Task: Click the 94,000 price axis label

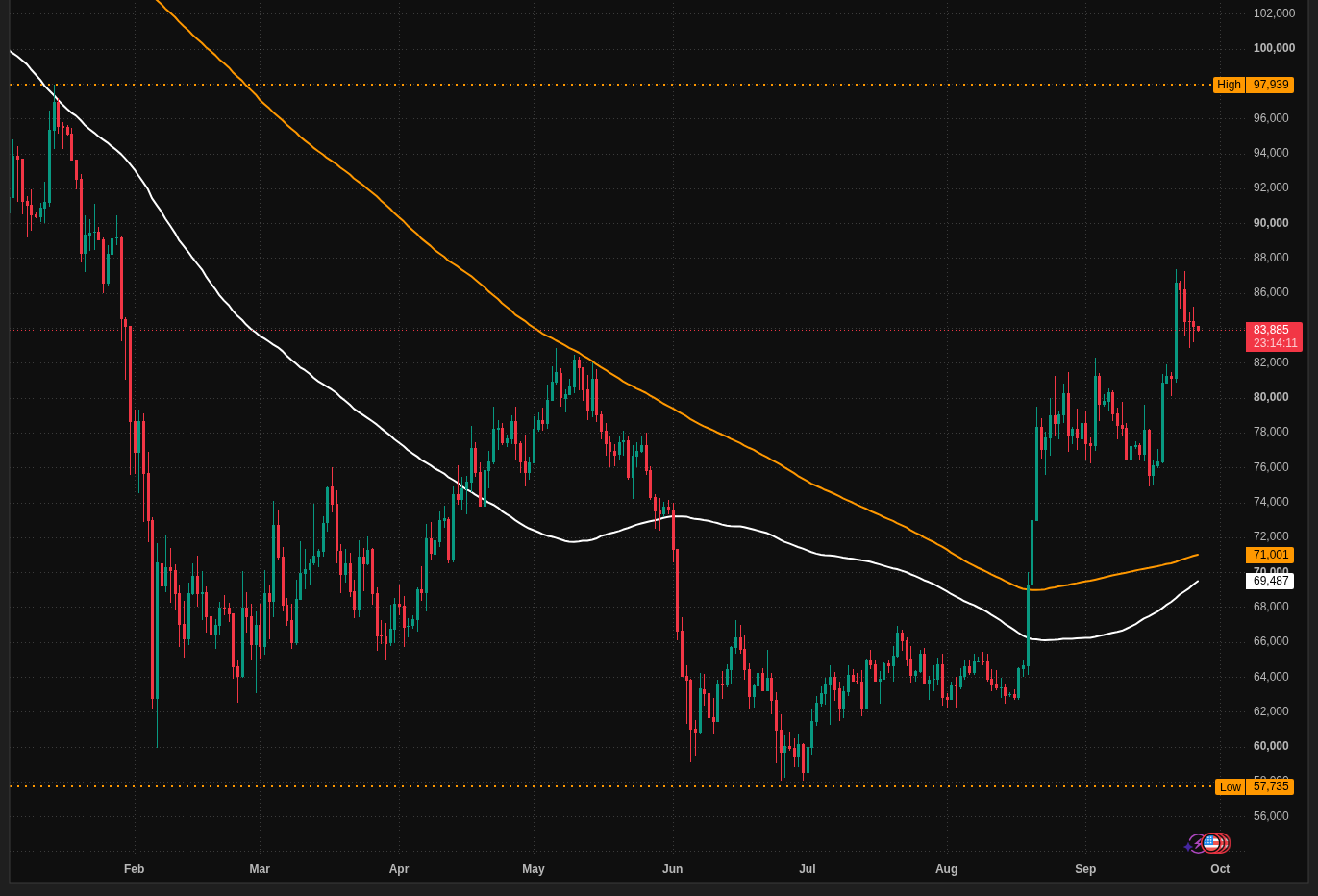Action: pos(1271,153)
